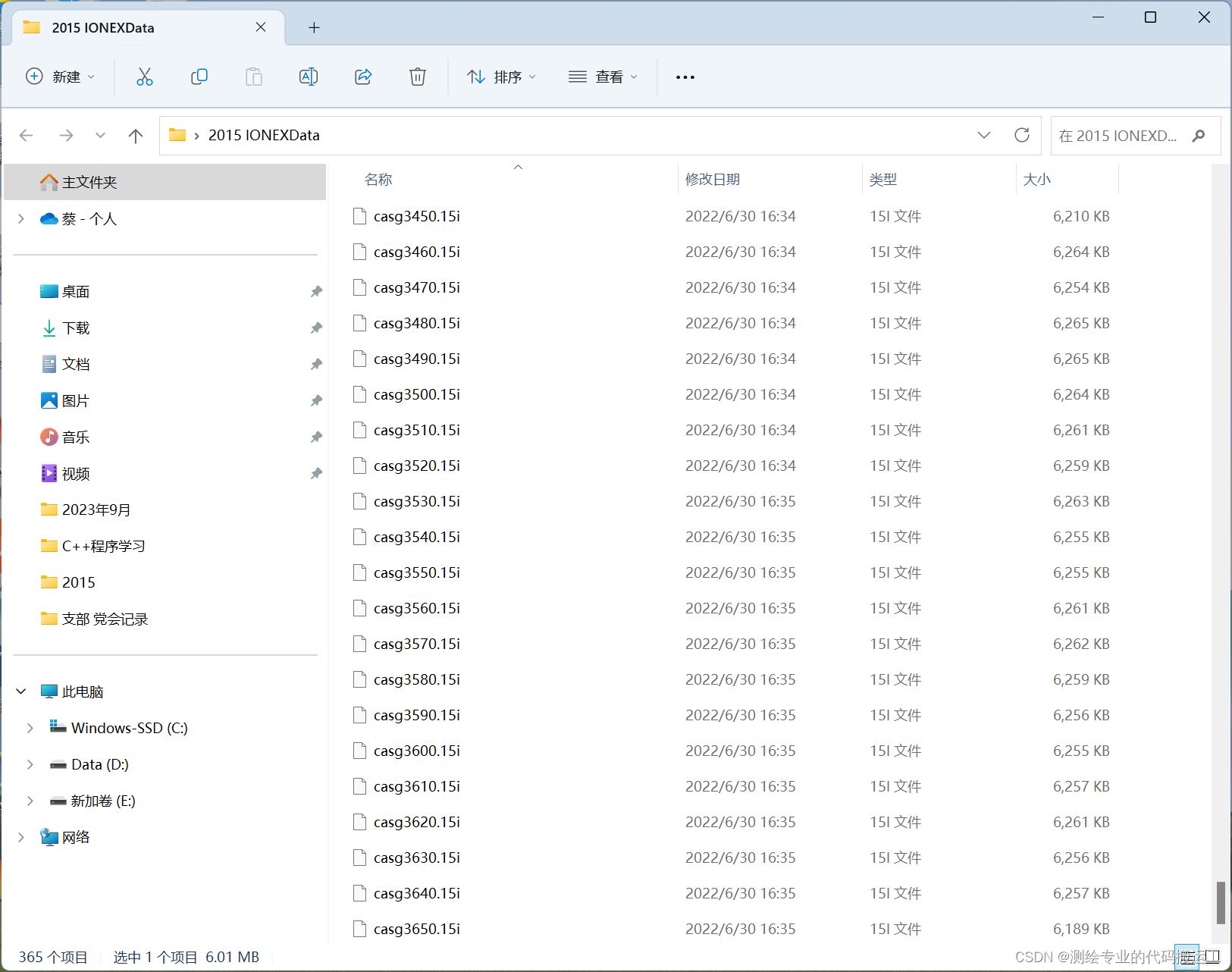Viewport: 1232px width, 972px height.
Task: Select file casg3470.15i
Action: [x=416, y=287]
